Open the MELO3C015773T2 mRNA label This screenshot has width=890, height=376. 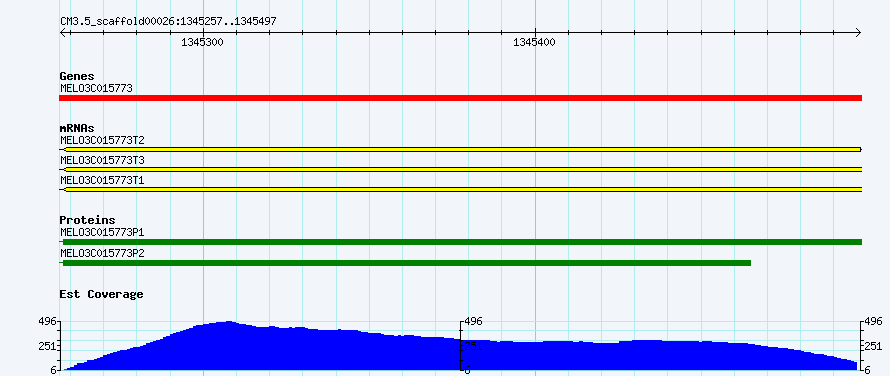(102, 140)
